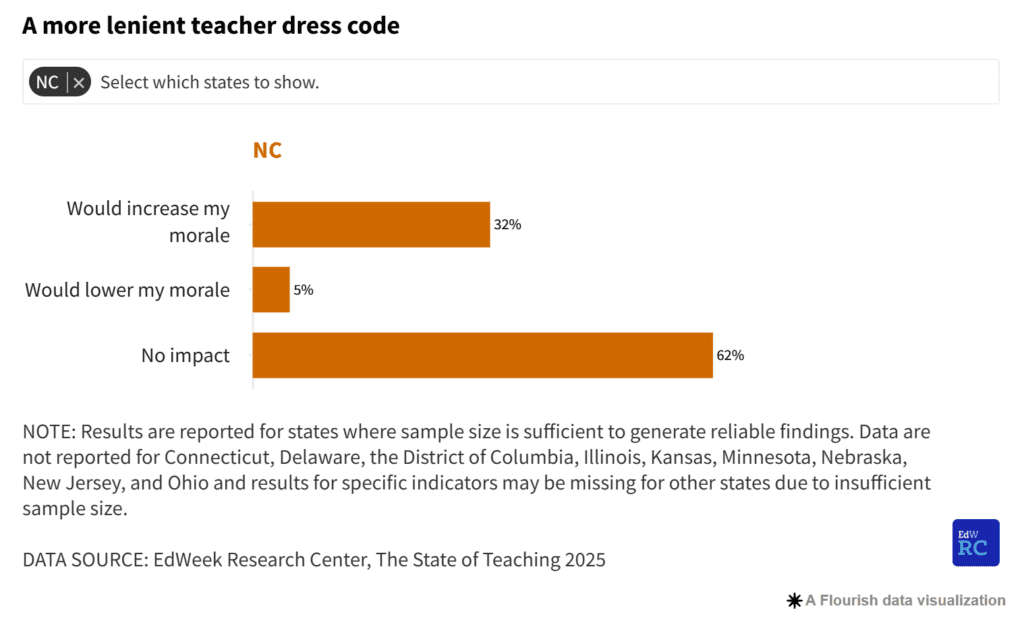1024x625 pixels.
Task: Click the NC state chip label
Action: click(47, 83)
